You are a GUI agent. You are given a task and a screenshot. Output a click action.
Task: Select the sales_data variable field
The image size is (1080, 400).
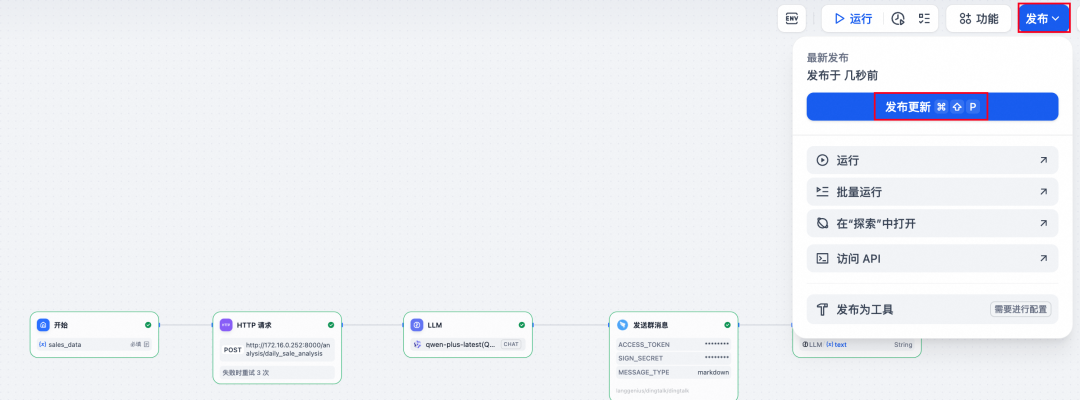tap(94, 344)
